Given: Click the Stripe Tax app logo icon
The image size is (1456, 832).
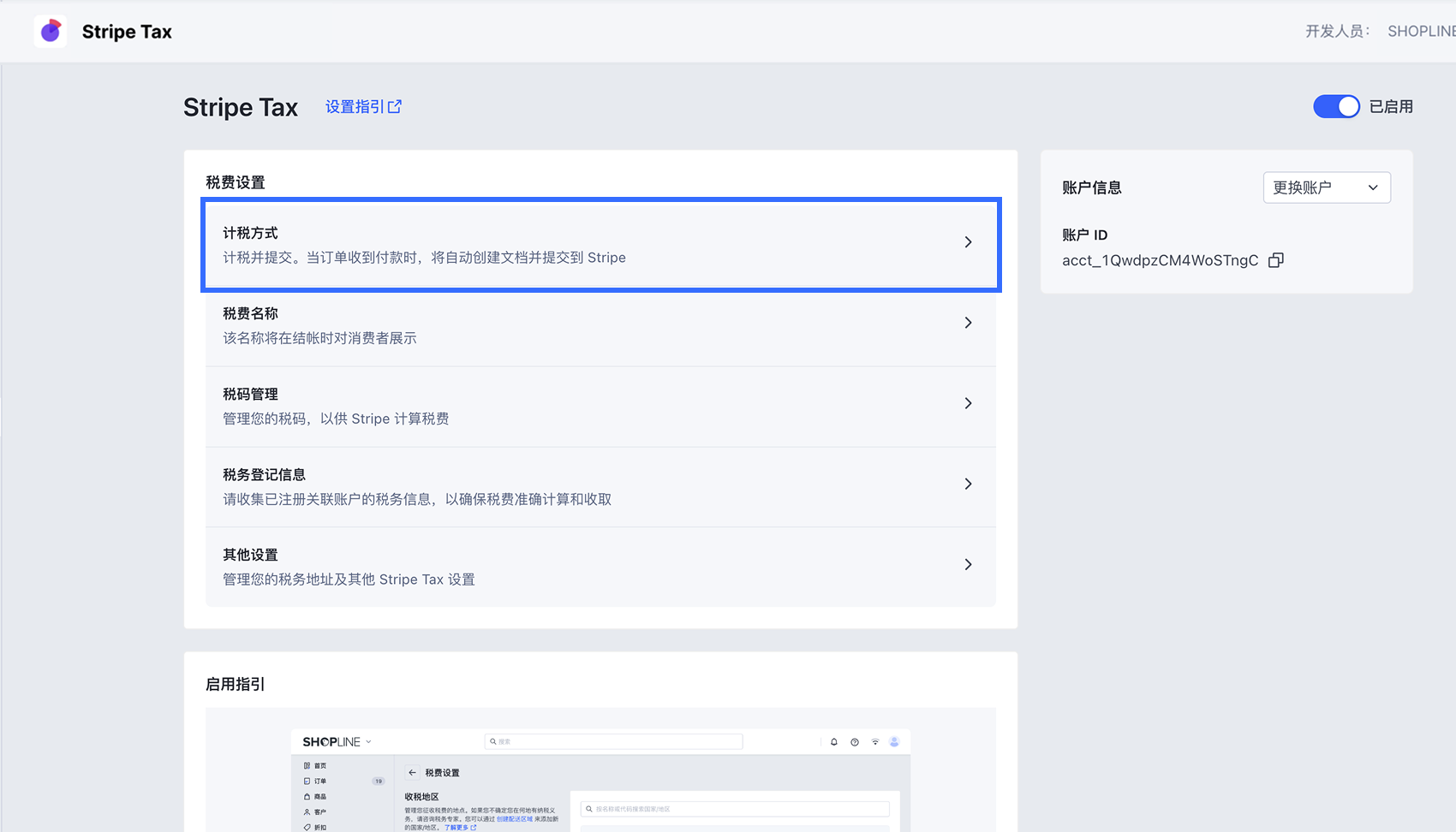Looking at the screenshot, I should click(51, 32).
